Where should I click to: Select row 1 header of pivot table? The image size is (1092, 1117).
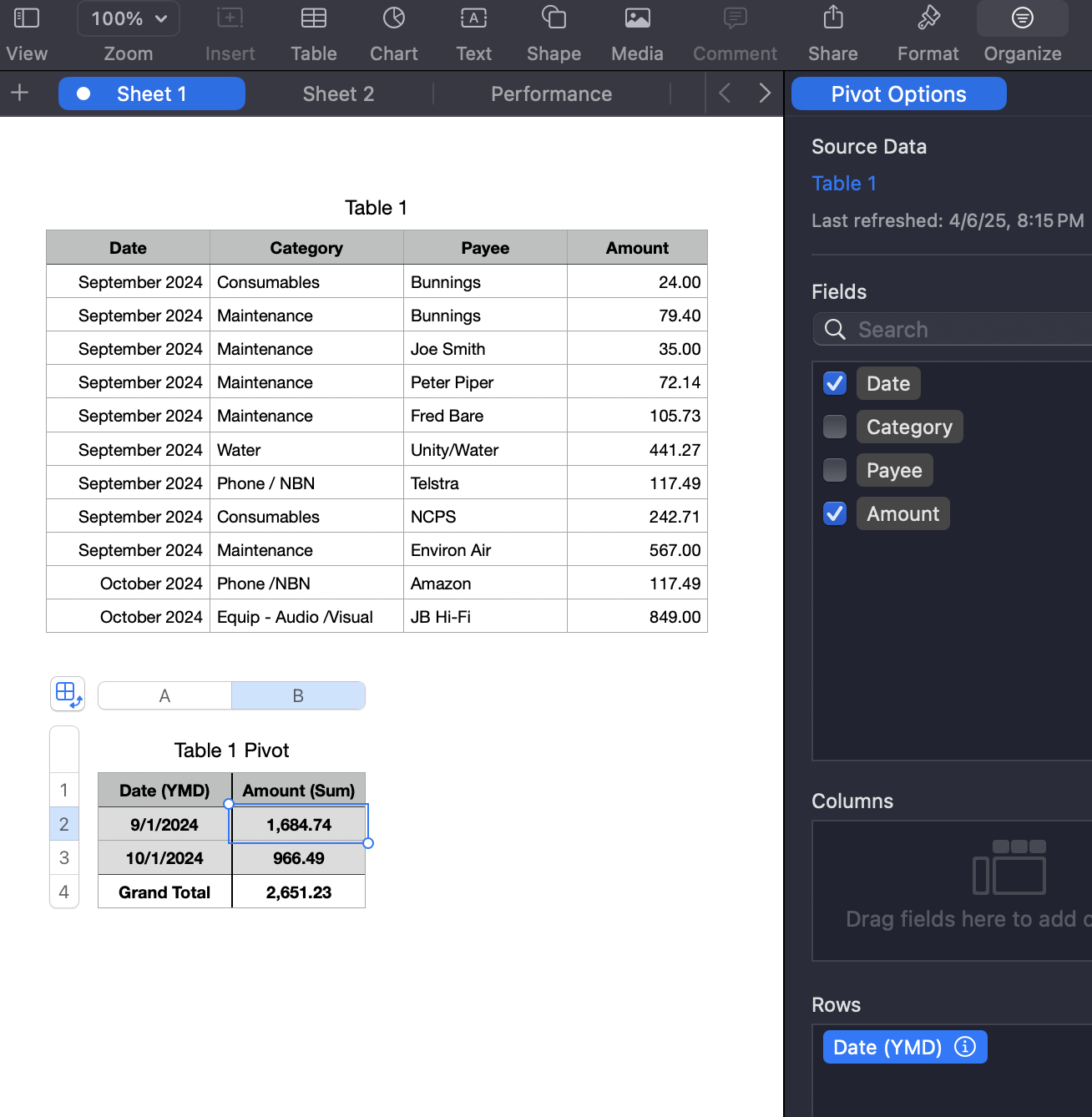point(64,790)
